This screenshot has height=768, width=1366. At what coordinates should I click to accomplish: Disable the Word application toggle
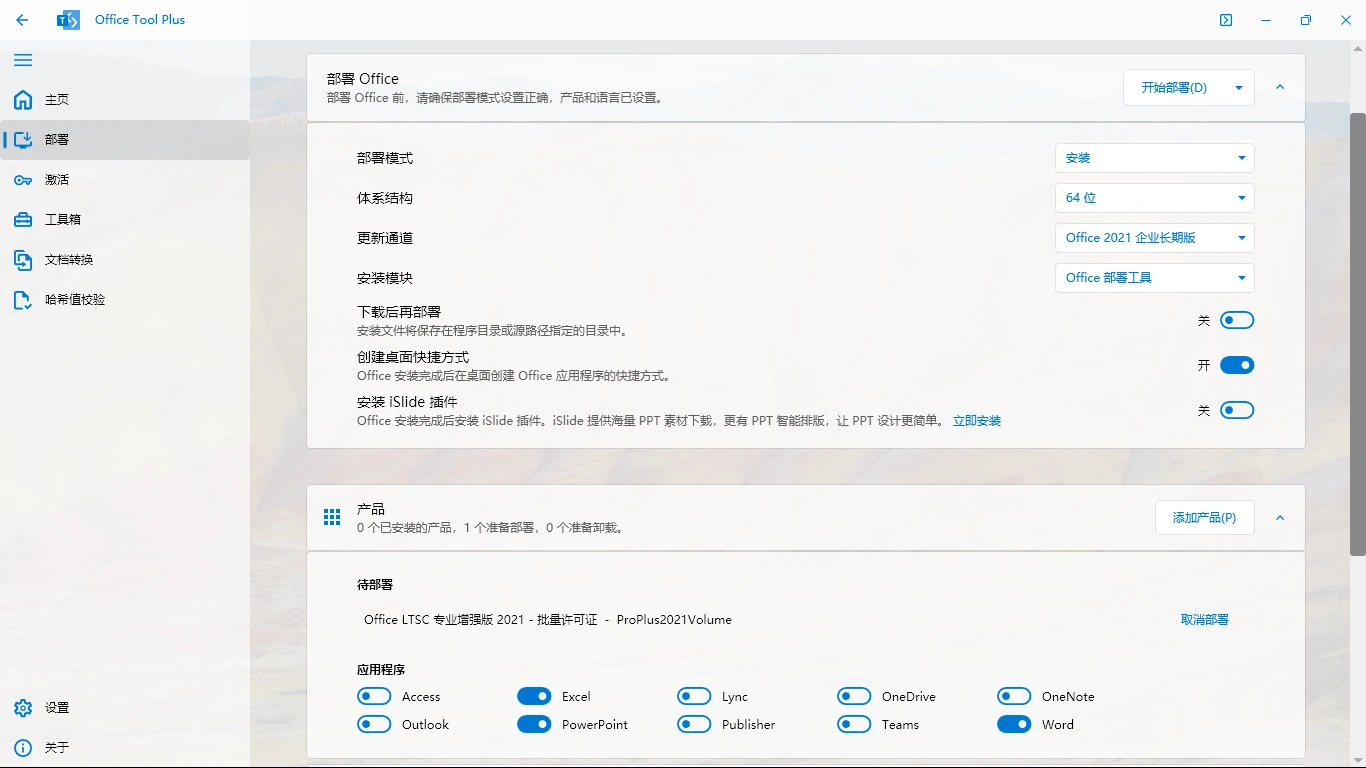(1014, 724)
